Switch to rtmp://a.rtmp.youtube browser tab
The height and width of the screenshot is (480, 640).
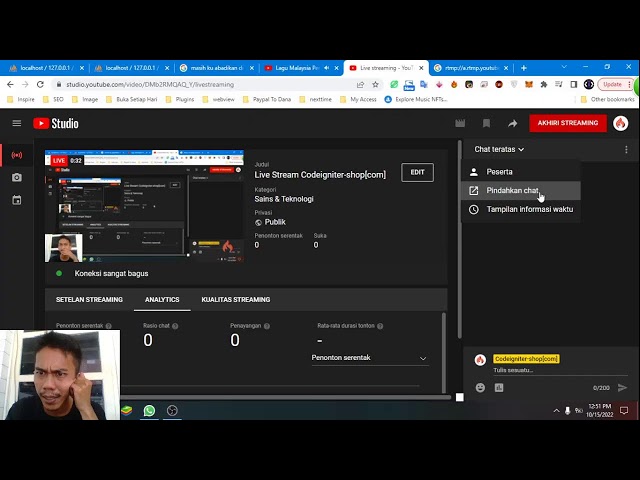(471, 68)
